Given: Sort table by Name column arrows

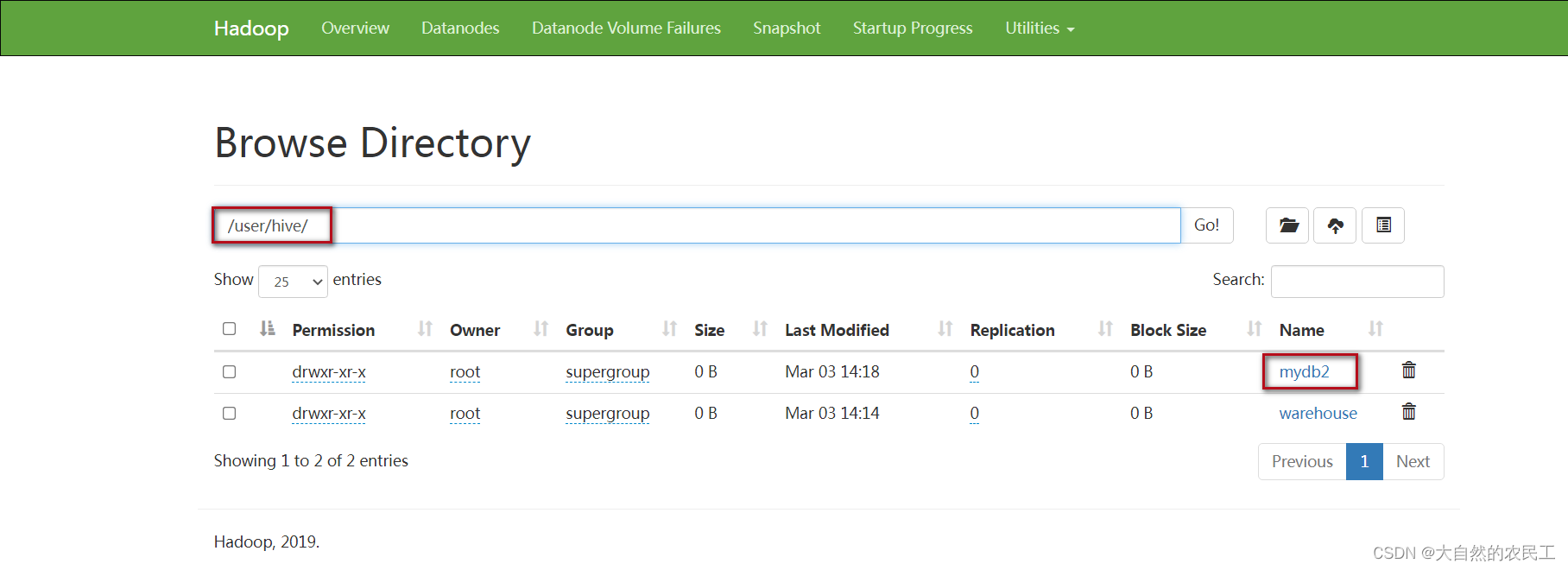Looking at the screenshot, I should coord(1375,329).
